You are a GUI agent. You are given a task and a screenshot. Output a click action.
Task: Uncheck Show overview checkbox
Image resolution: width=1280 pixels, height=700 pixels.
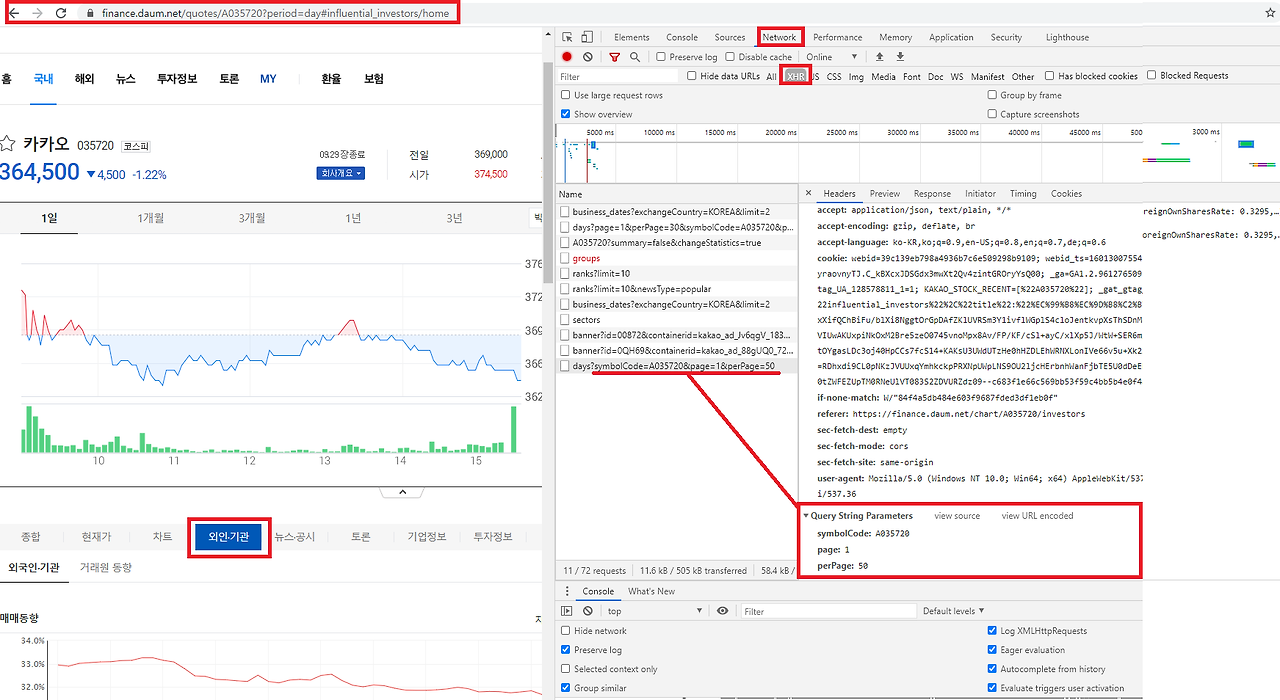(566, 114)
